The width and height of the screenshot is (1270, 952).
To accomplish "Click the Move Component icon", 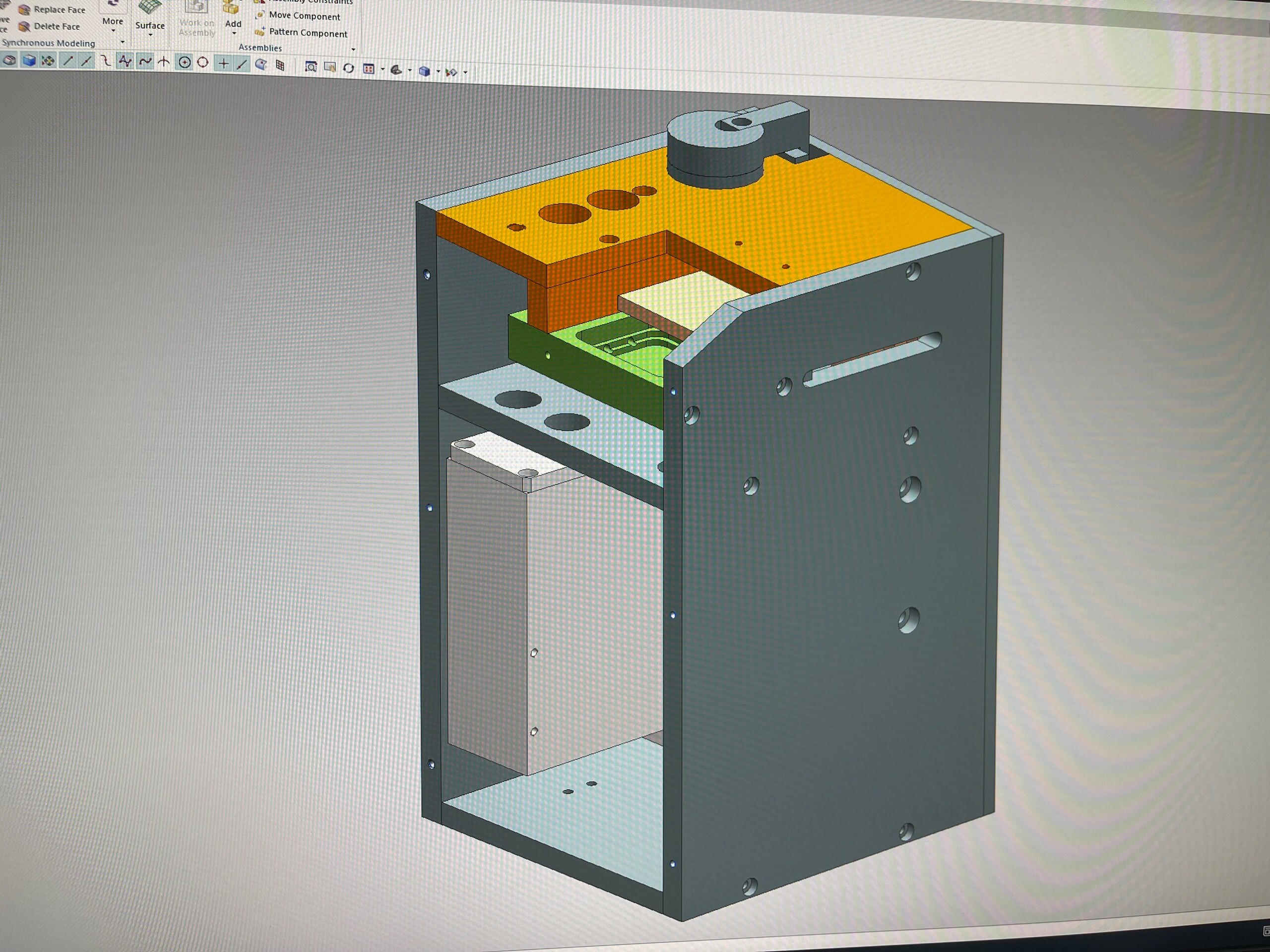I will (259, 15).
